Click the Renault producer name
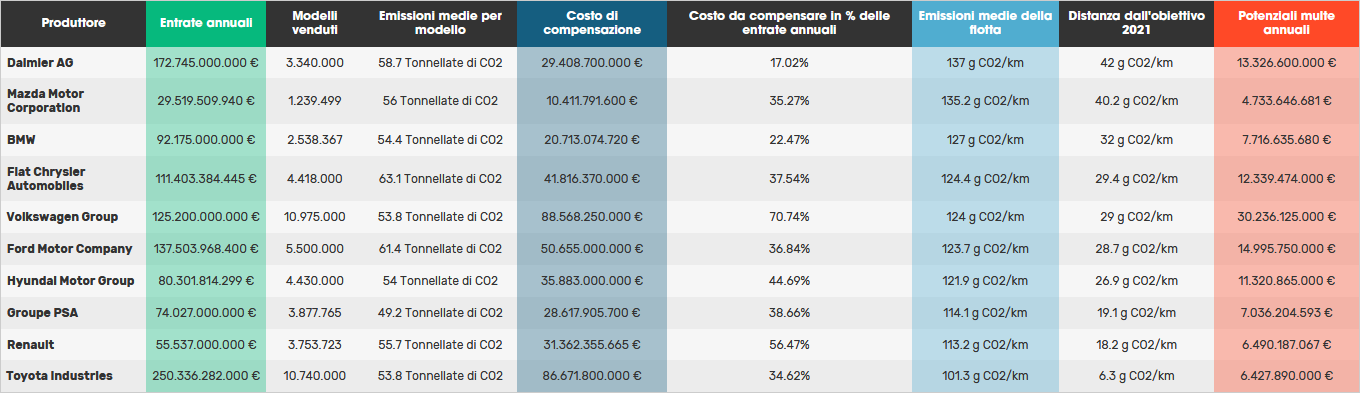Viewport: 1360px width, 393px height. tap(31, 344)
